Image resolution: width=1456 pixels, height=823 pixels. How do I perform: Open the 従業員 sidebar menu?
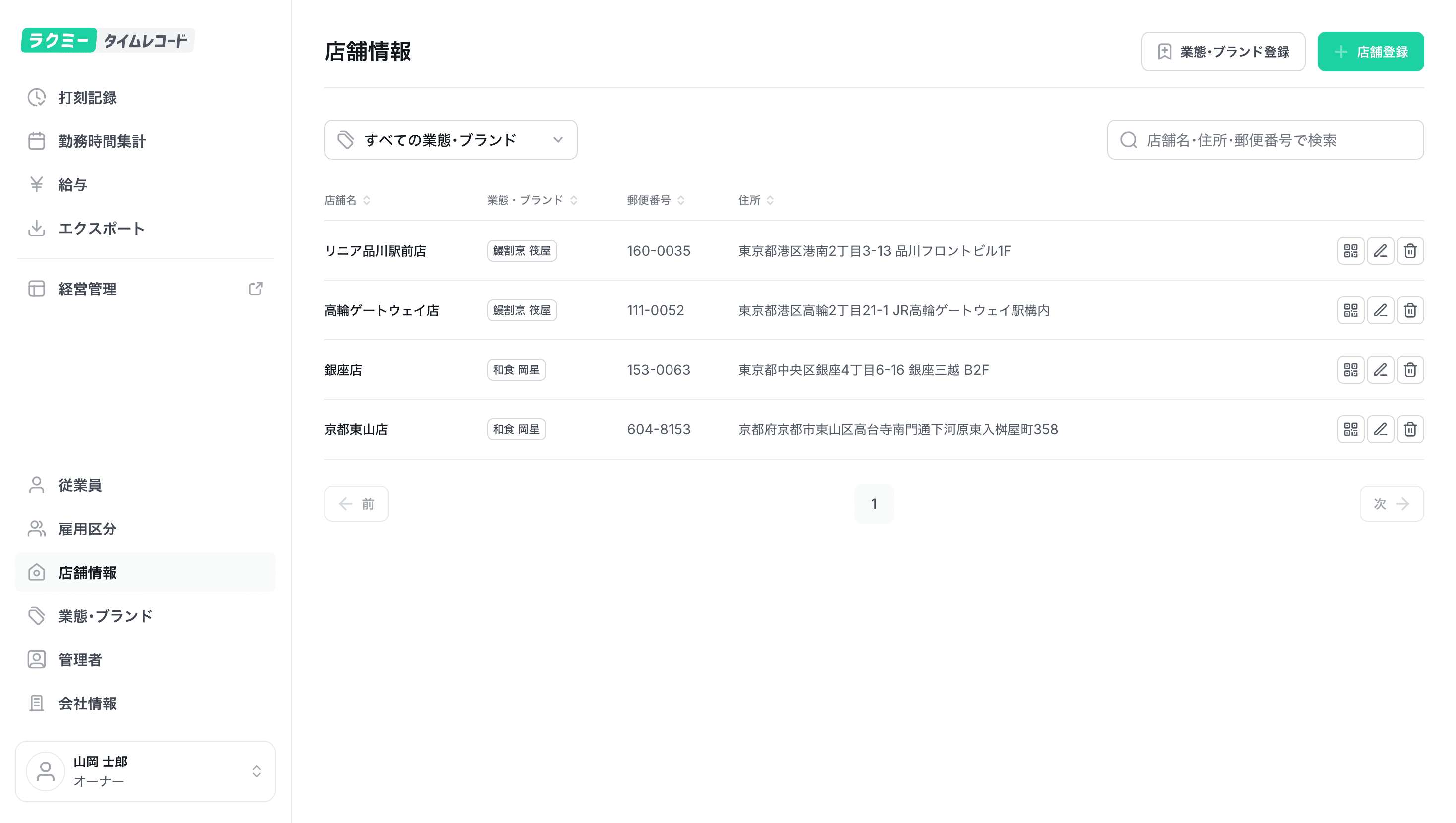[x=80, y=485]
